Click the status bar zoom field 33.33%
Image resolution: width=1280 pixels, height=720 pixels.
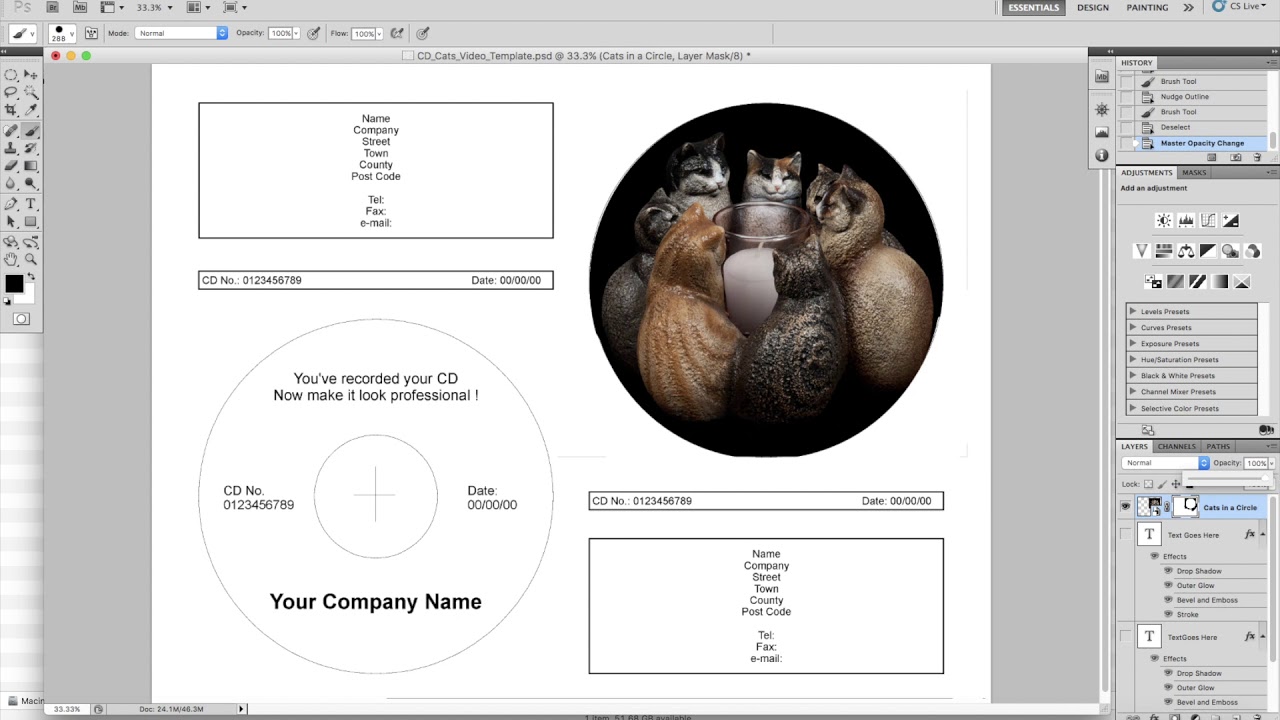click(x=67, y=709)
